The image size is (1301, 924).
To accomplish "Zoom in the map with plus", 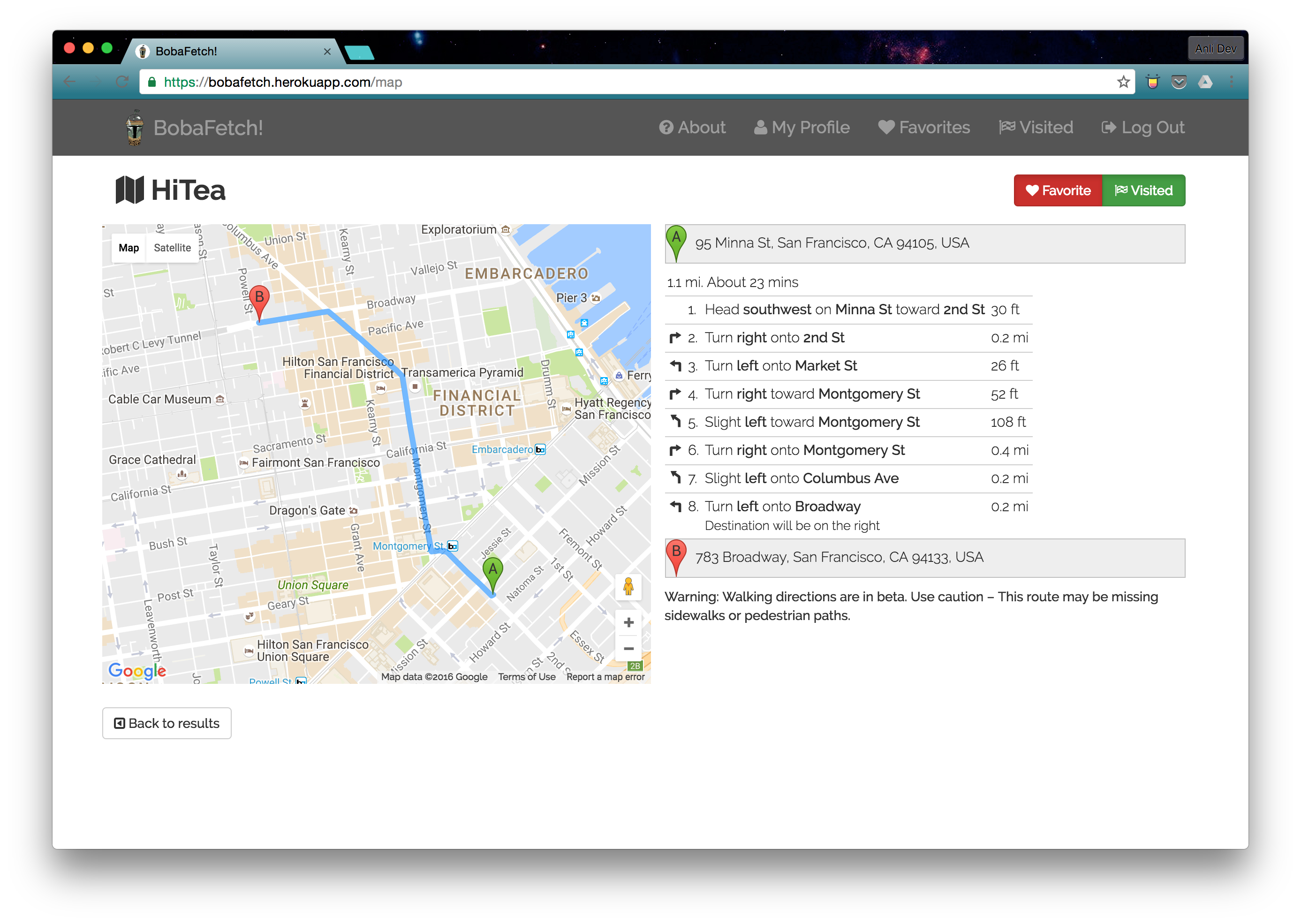I will (x=628, y=622).
